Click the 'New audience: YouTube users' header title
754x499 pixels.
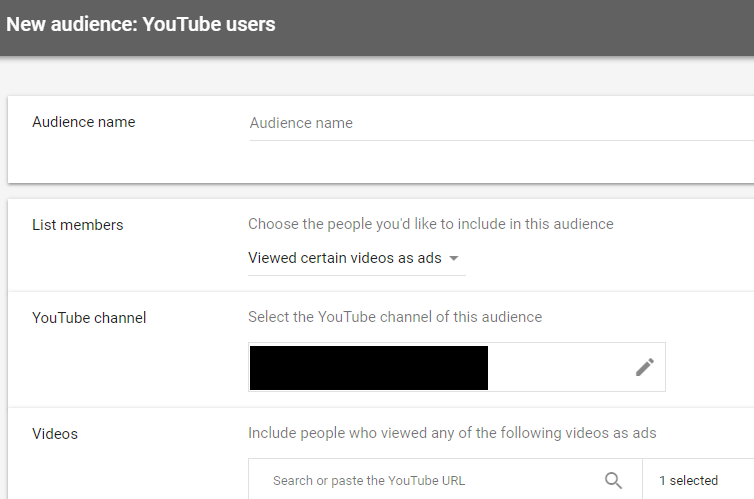[140, 24]
